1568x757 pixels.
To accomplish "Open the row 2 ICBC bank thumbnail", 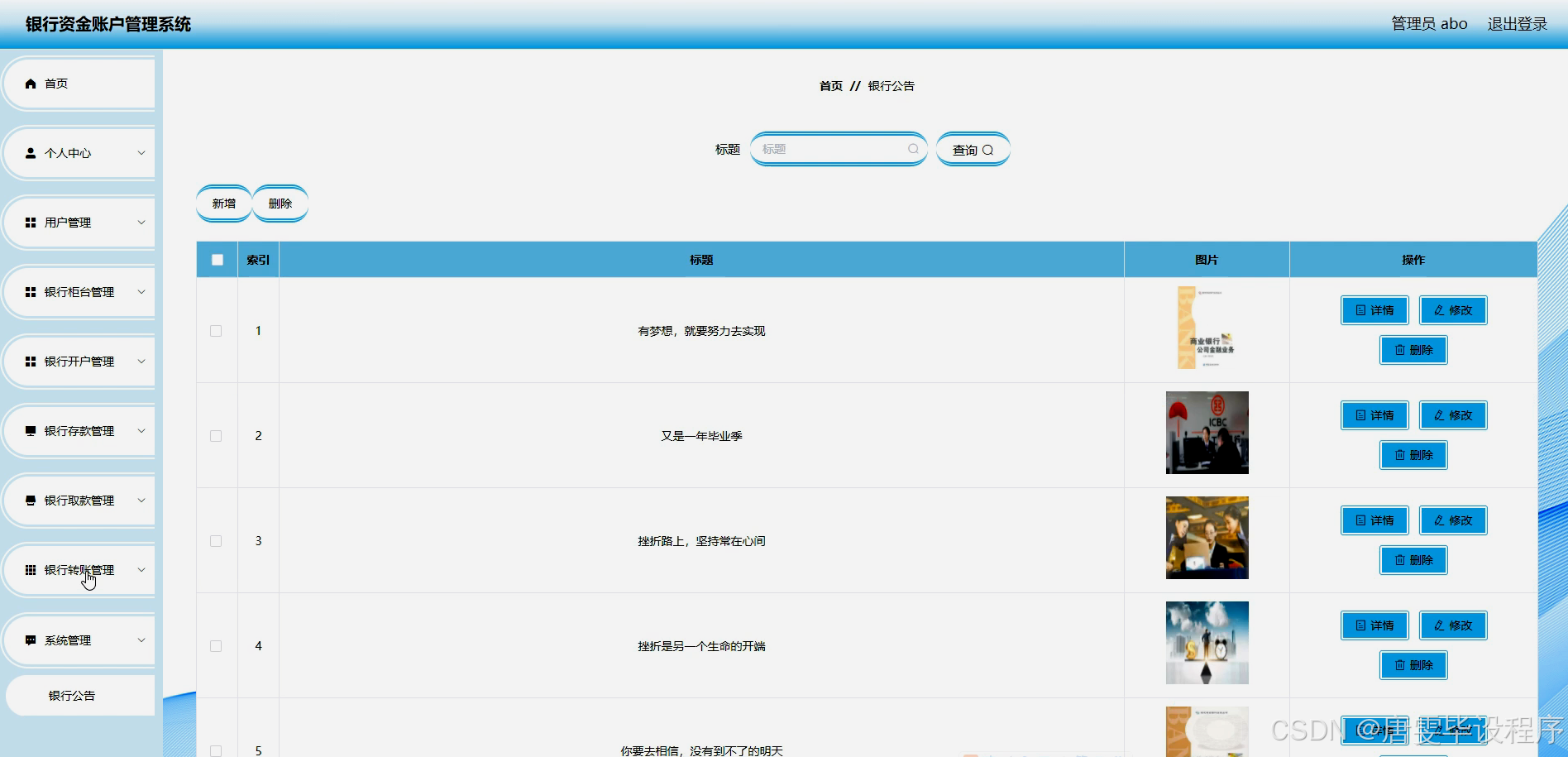I will click(x=1207, y=433).
